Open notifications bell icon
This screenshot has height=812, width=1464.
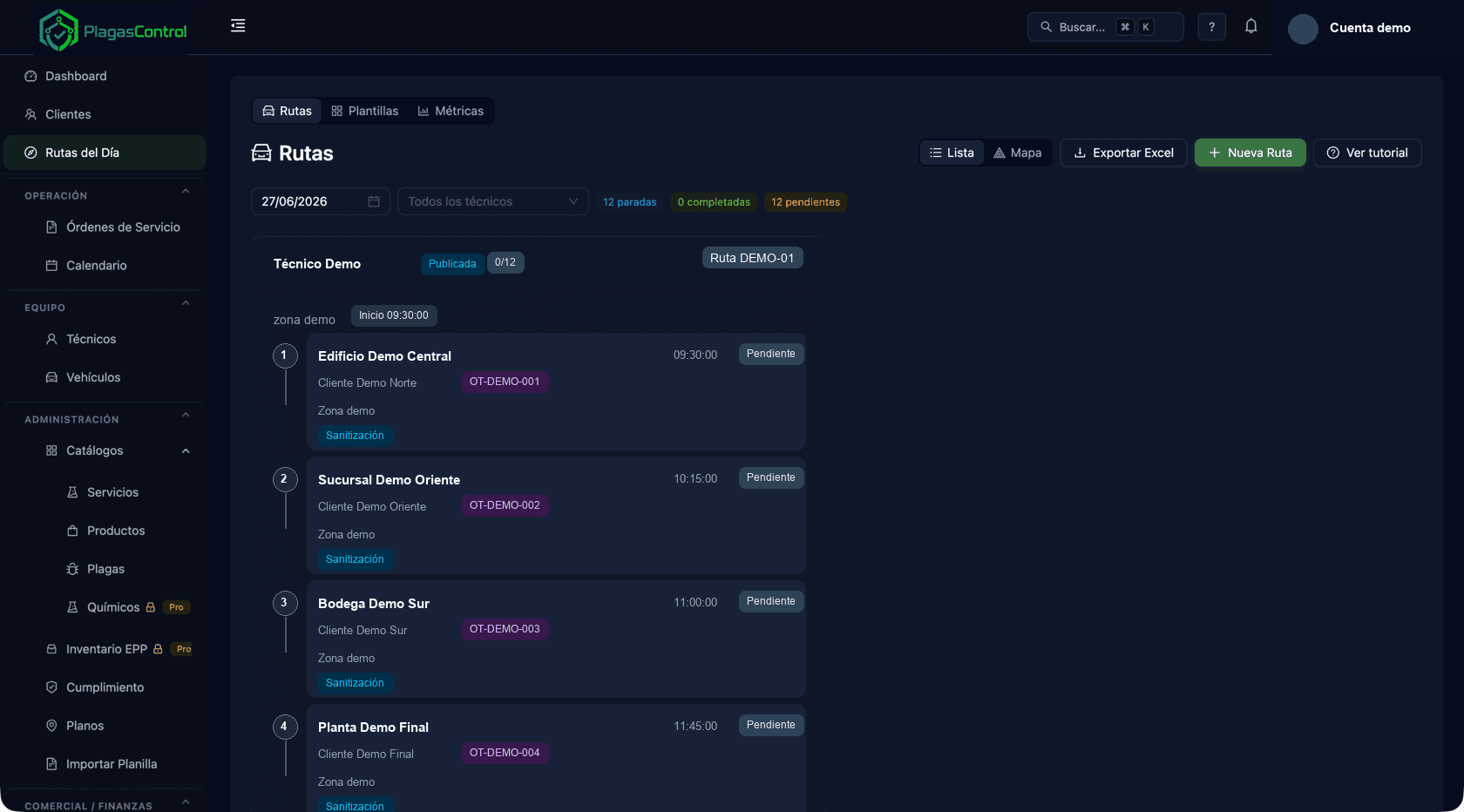(x=1250, y=26)
